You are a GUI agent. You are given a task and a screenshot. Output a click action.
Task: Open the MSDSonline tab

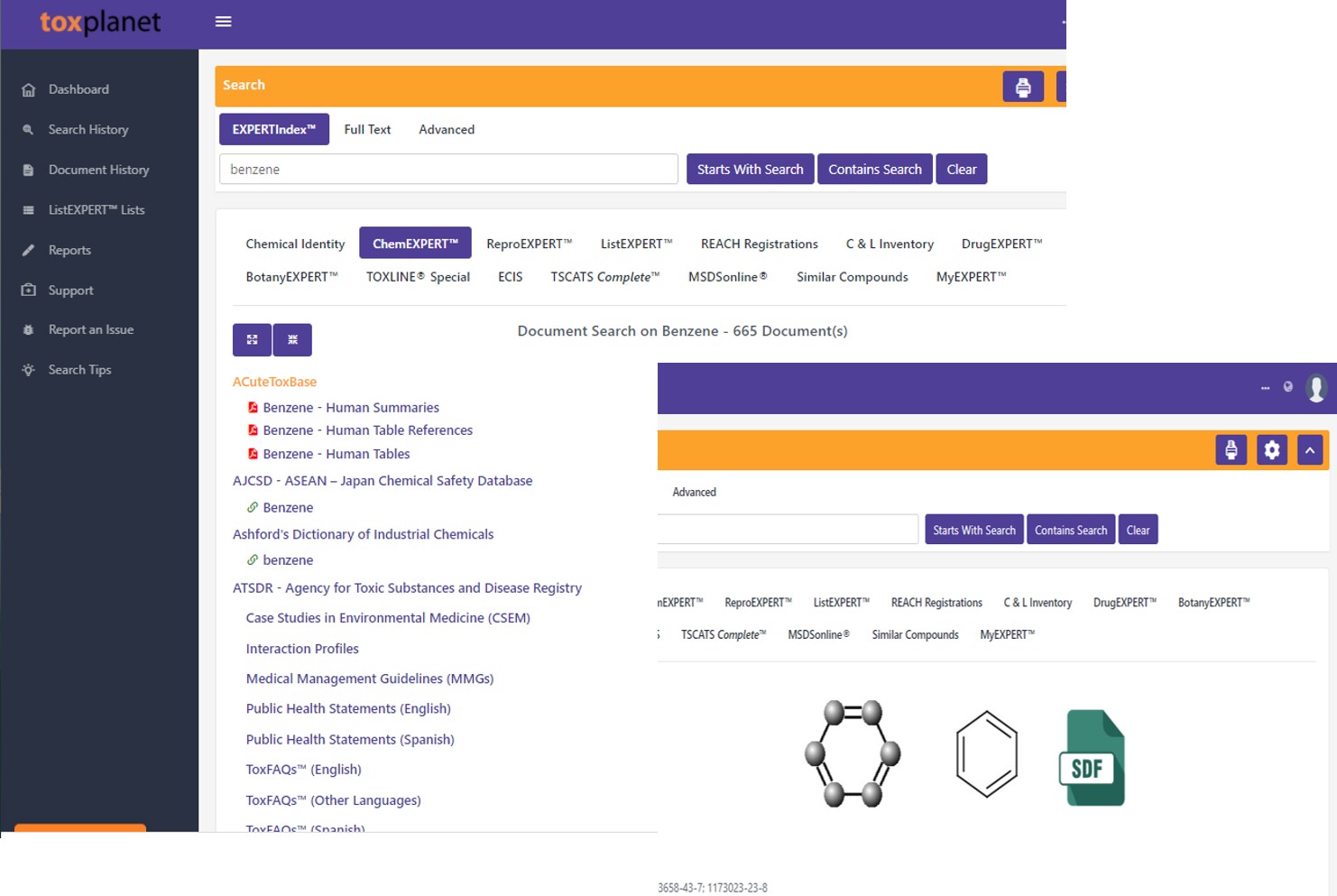click(728, 277)
